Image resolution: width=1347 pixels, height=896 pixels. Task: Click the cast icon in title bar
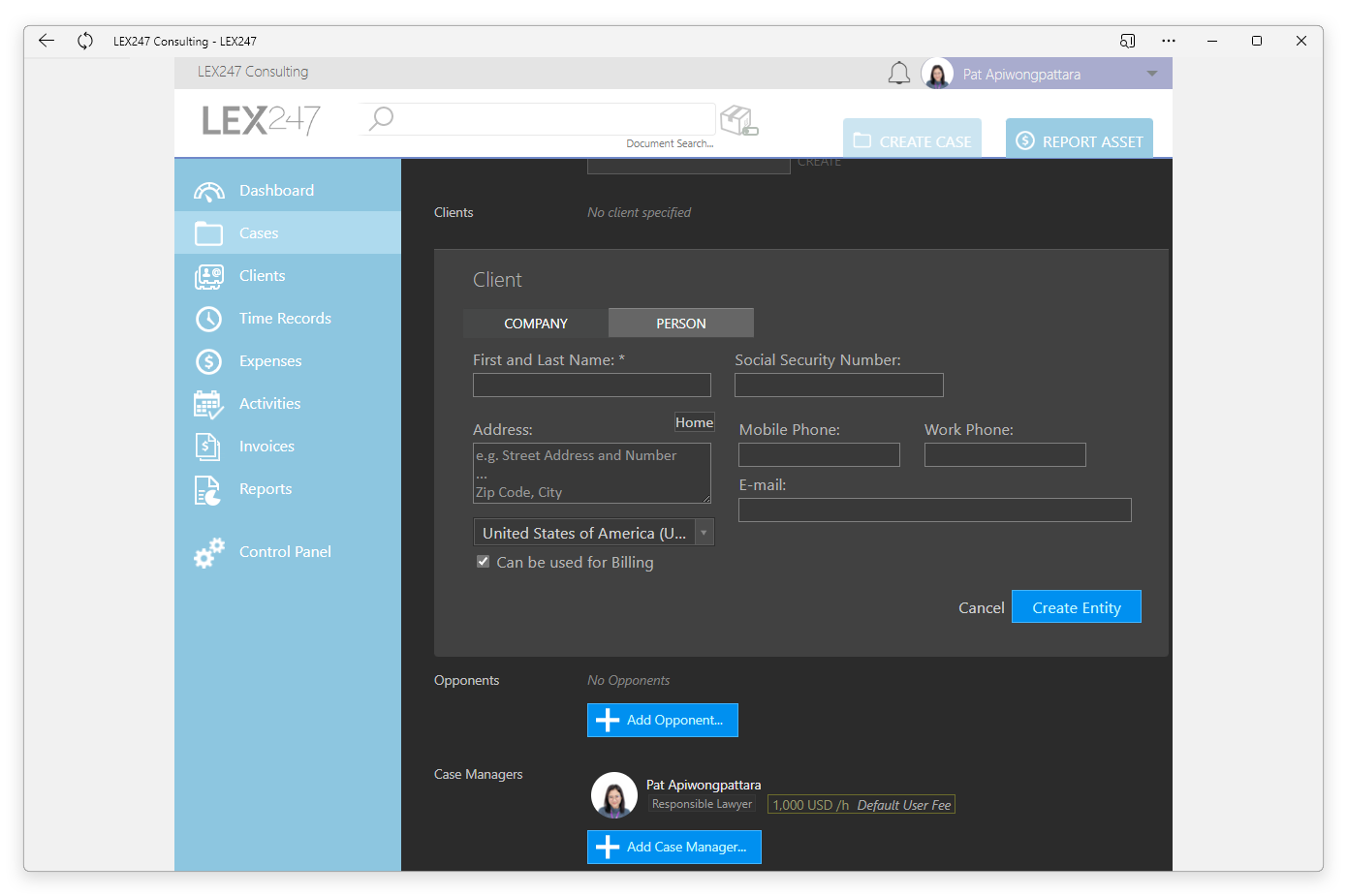click(x=1127, y=41)
